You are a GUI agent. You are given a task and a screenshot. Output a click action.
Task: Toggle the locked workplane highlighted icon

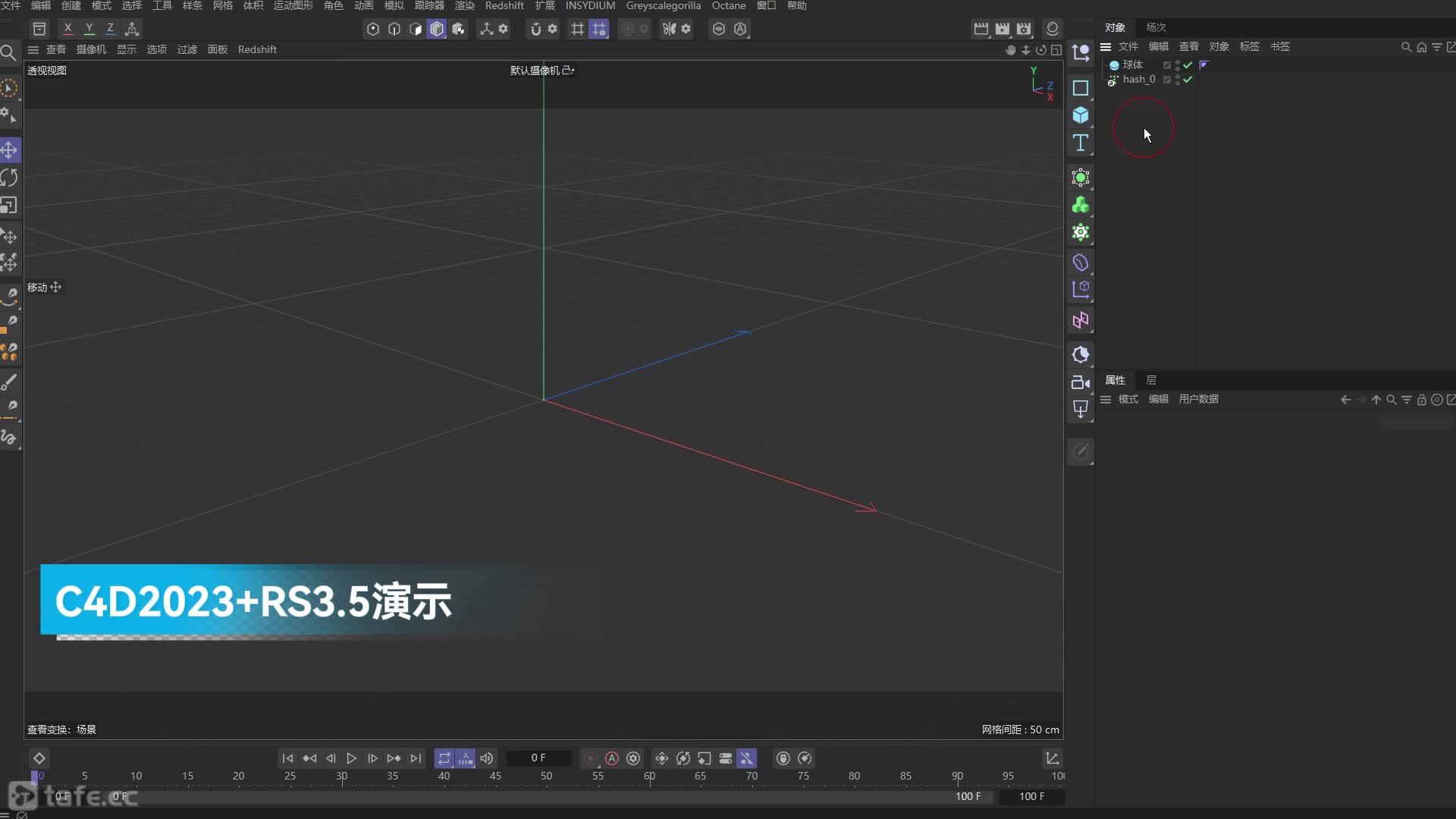click(599, 29)
